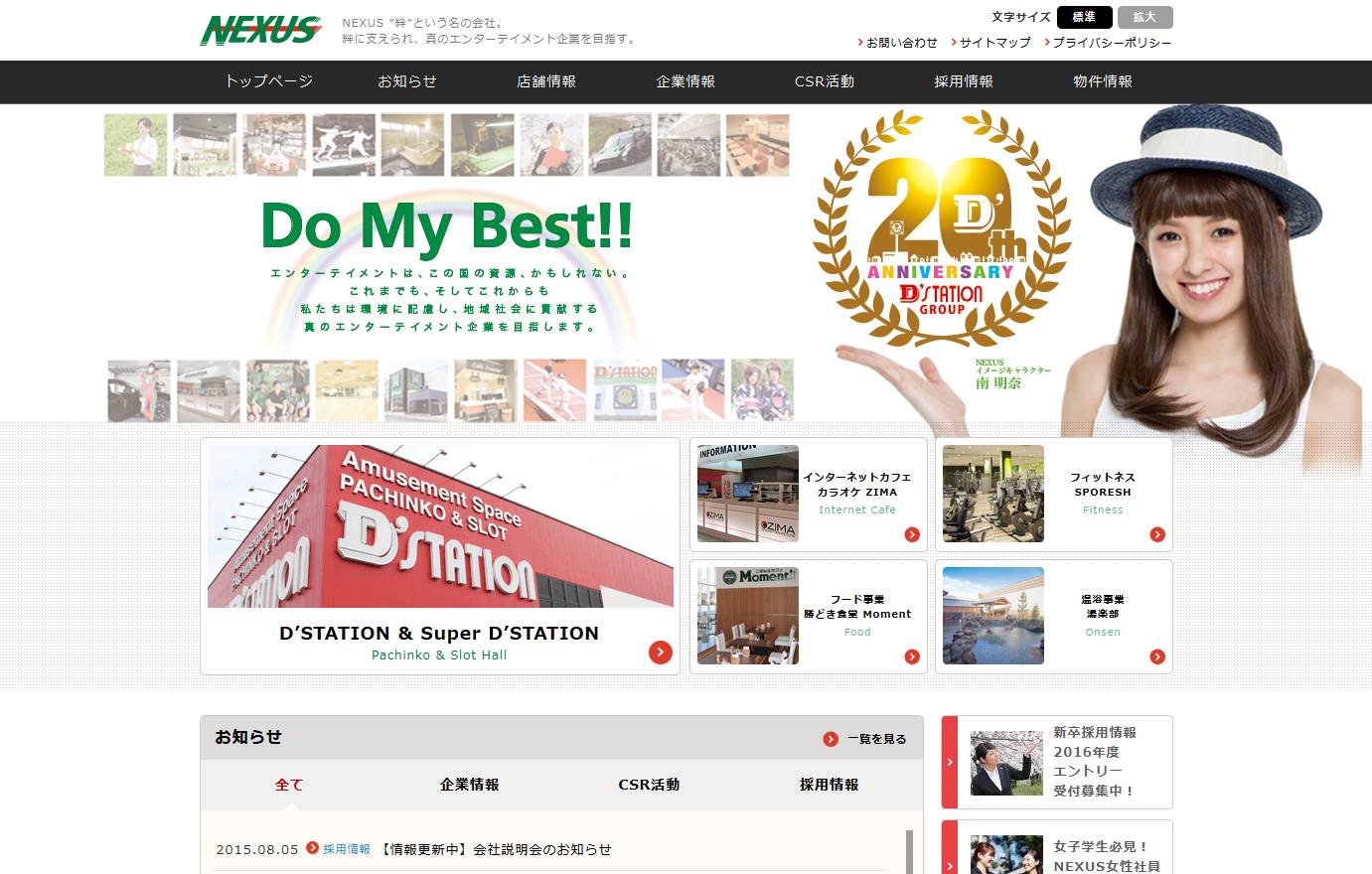Open 会社説明会のお知らせ news item
1372x874 pixels.
(x=496, y=849)
